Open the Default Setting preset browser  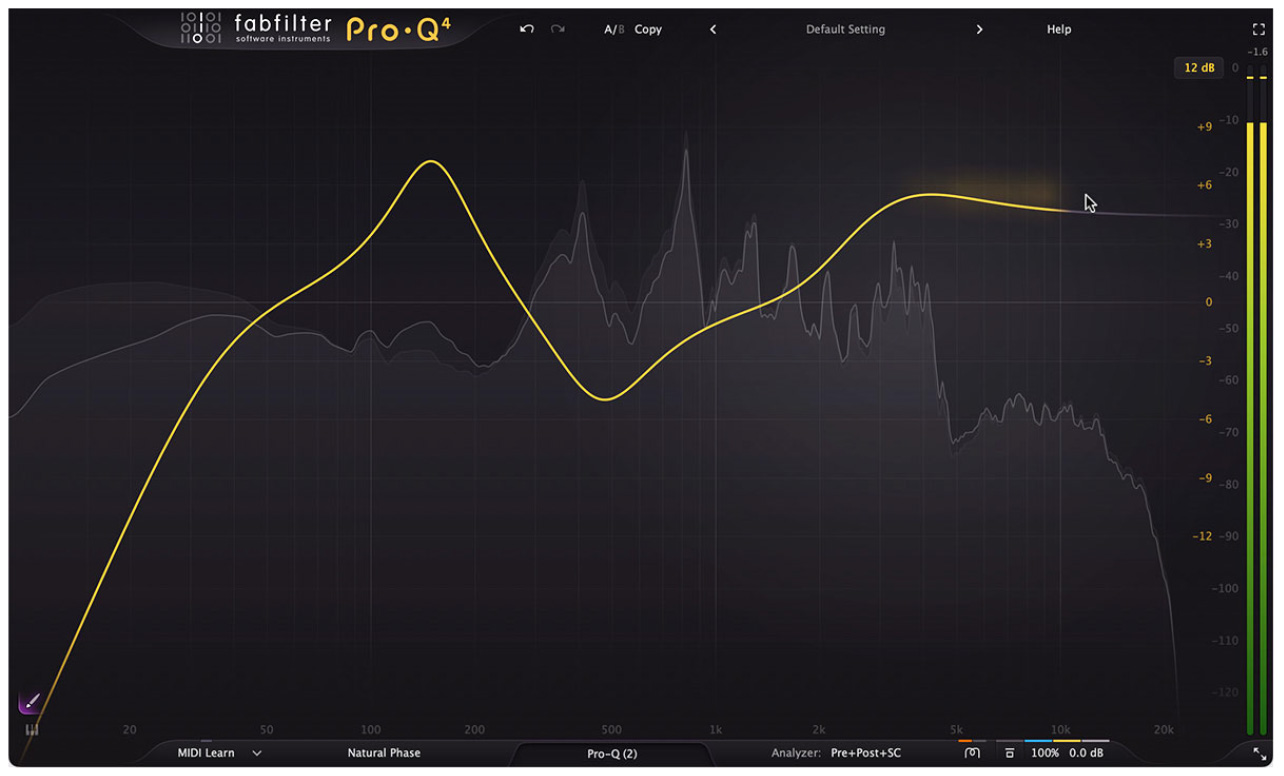[x=845, y=29]
